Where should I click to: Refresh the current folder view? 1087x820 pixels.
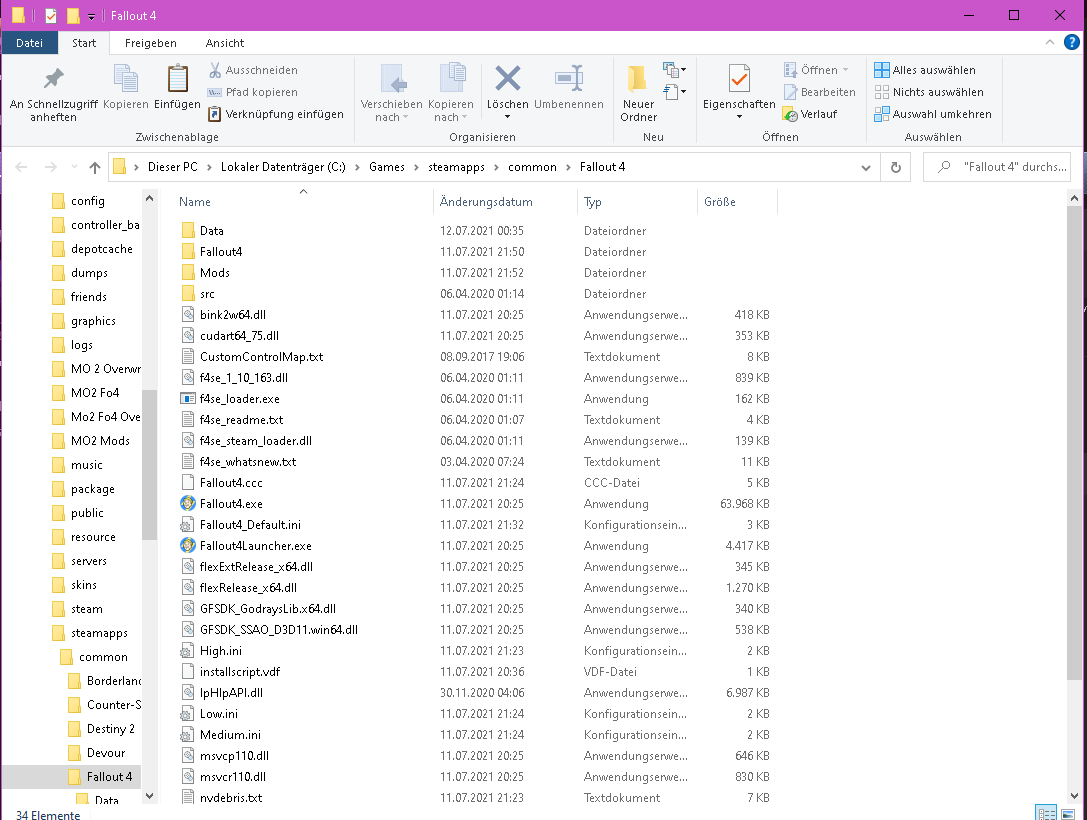tap(896, 167)
